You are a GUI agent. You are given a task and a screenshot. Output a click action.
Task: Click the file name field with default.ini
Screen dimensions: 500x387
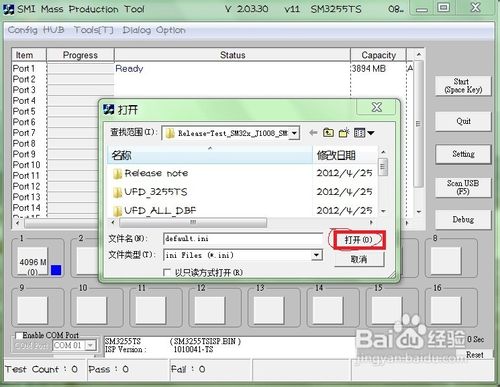(243, 239)
